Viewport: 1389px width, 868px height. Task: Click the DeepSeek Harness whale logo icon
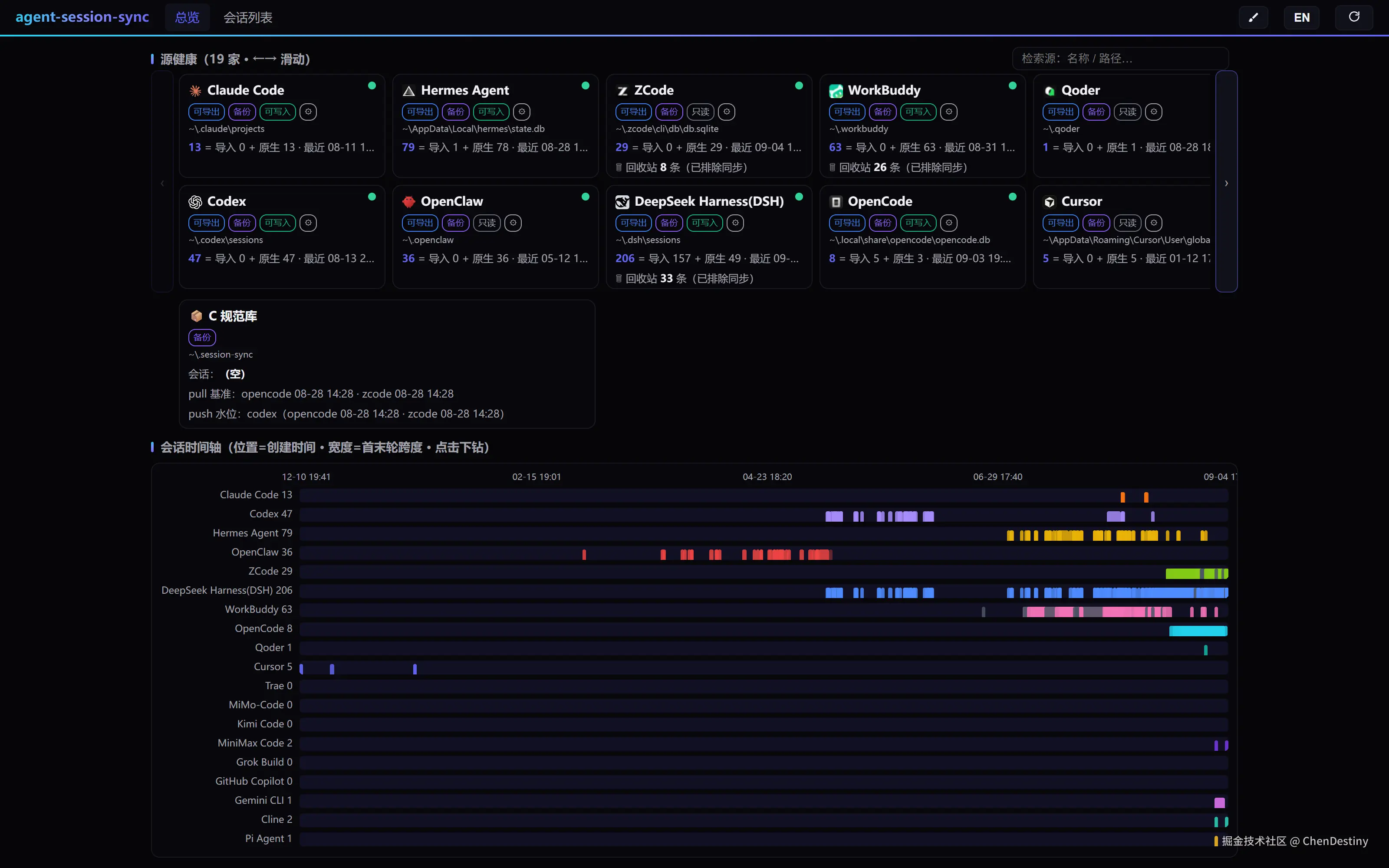click(622, 202)
